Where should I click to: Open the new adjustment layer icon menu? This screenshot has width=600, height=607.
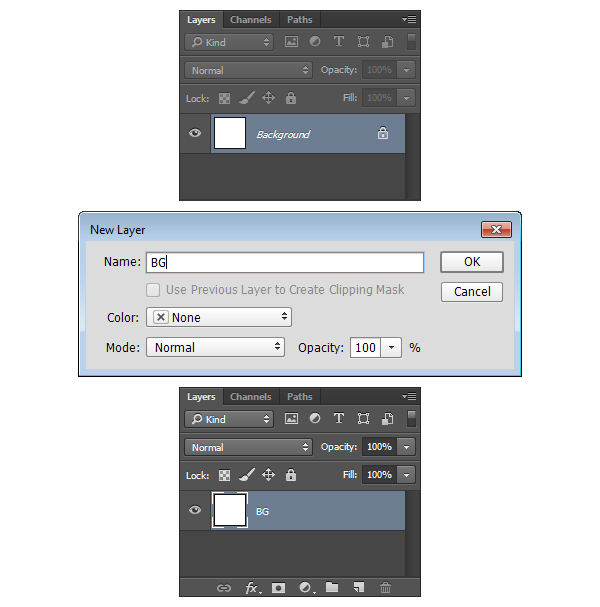pos(306,588)
